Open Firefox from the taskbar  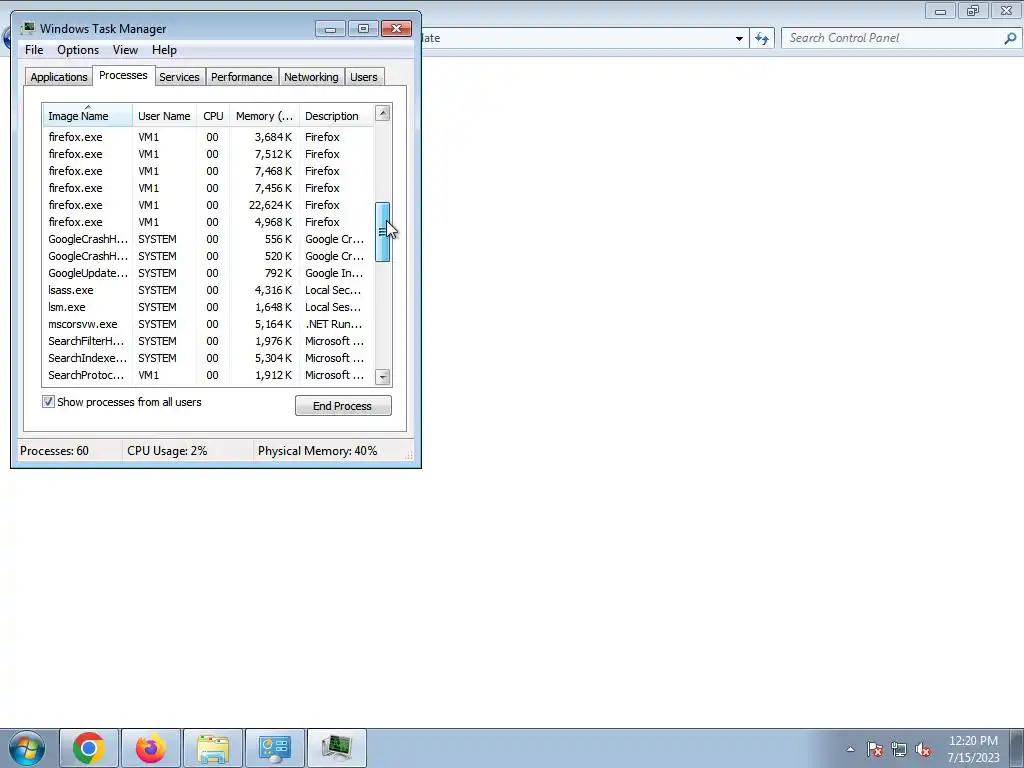pyautogui.click(x=151, y=748)
